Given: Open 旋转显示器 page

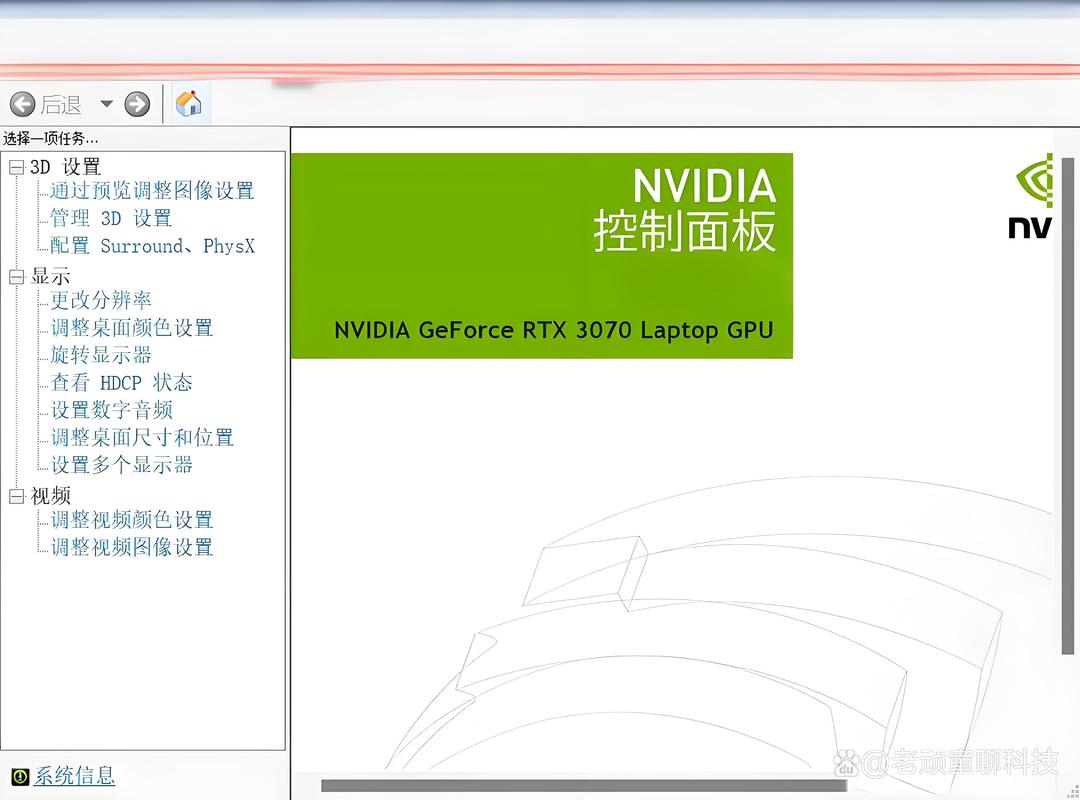Looking at the screenshot, I should [x=101, y=356].
